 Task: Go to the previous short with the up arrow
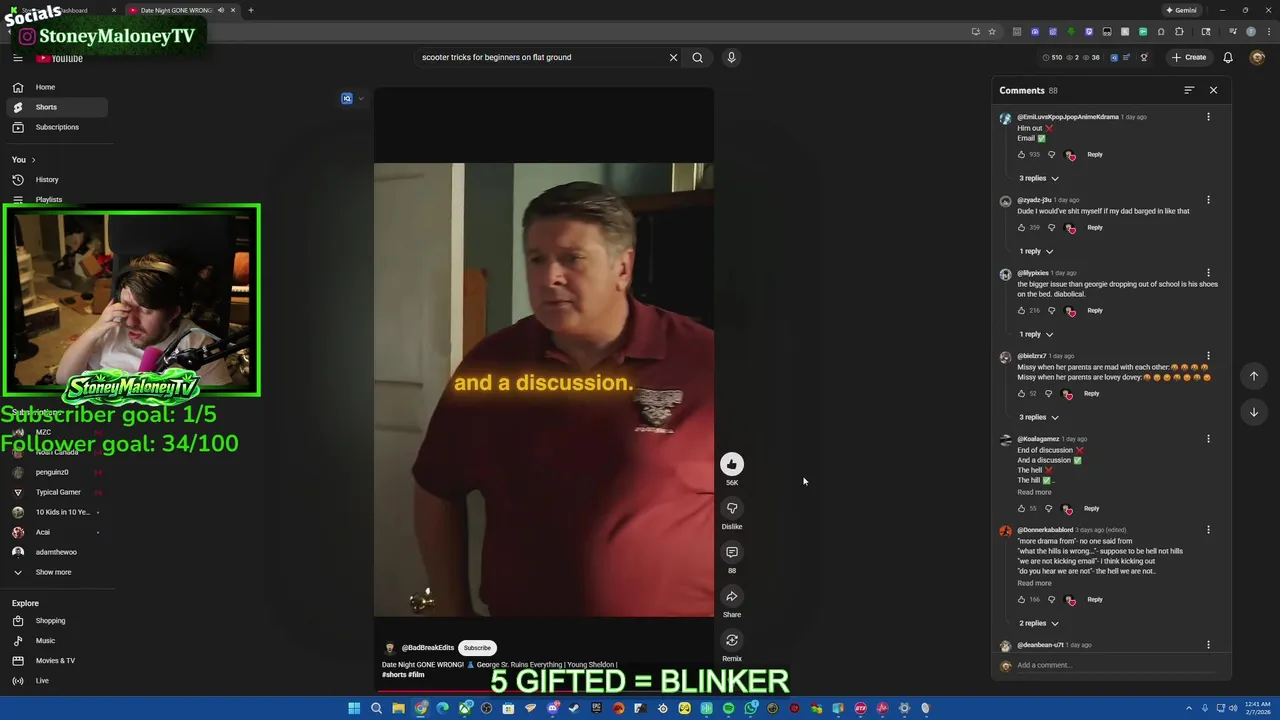click(1254, 376)
